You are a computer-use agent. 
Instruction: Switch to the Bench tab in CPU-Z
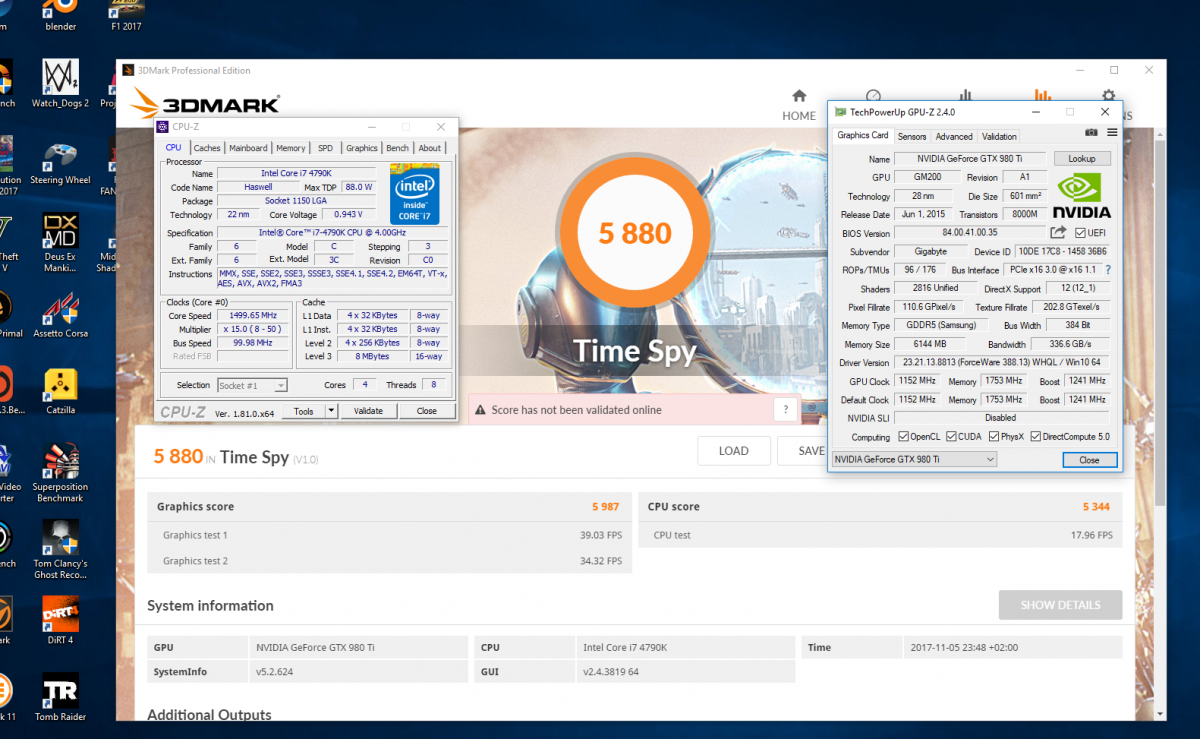click(x=398, y=148)
